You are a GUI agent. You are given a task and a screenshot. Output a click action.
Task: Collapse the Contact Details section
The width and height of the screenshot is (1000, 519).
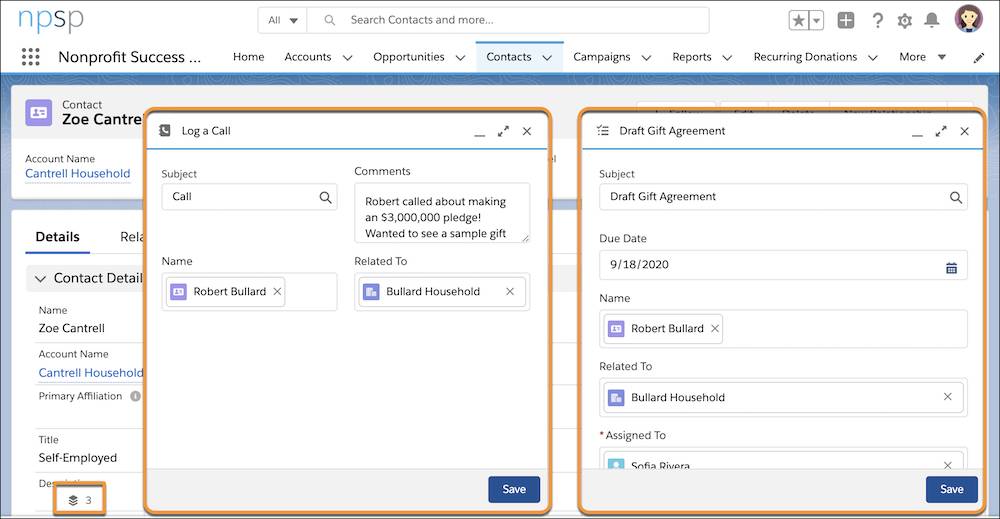point(40,279)
